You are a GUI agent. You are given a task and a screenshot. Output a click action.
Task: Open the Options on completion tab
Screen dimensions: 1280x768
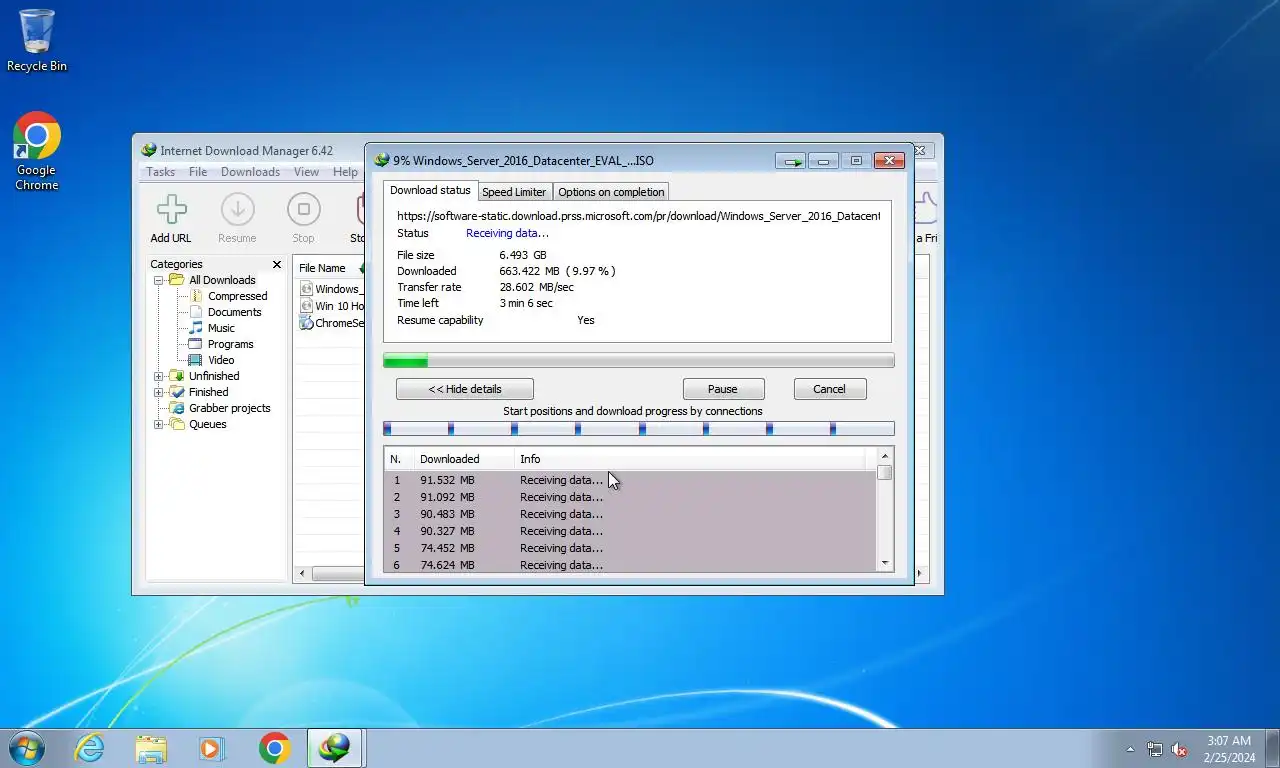pos(611,192)
